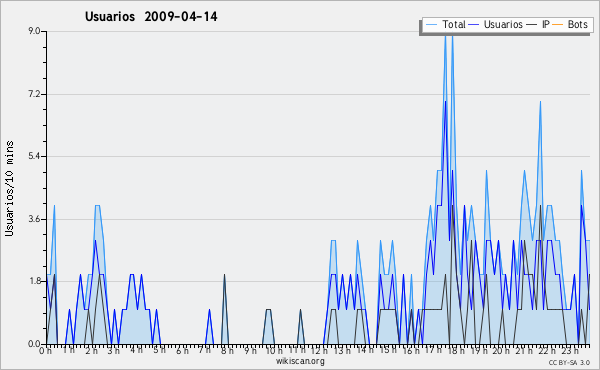Click the '12 h' x-axis label

[x=319, y=350]
